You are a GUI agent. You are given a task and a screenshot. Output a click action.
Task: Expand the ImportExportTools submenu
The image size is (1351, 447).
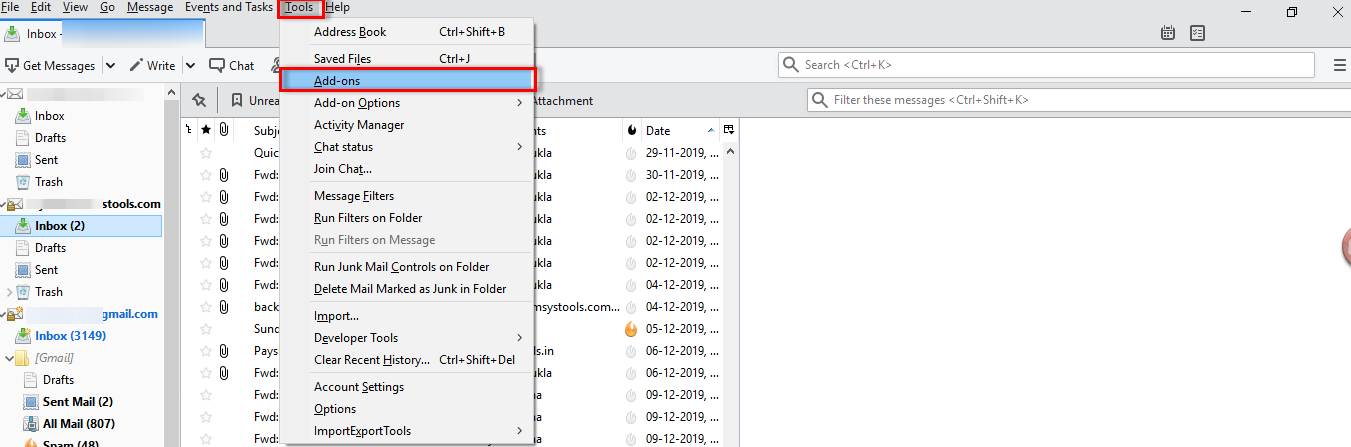point(519,431)
